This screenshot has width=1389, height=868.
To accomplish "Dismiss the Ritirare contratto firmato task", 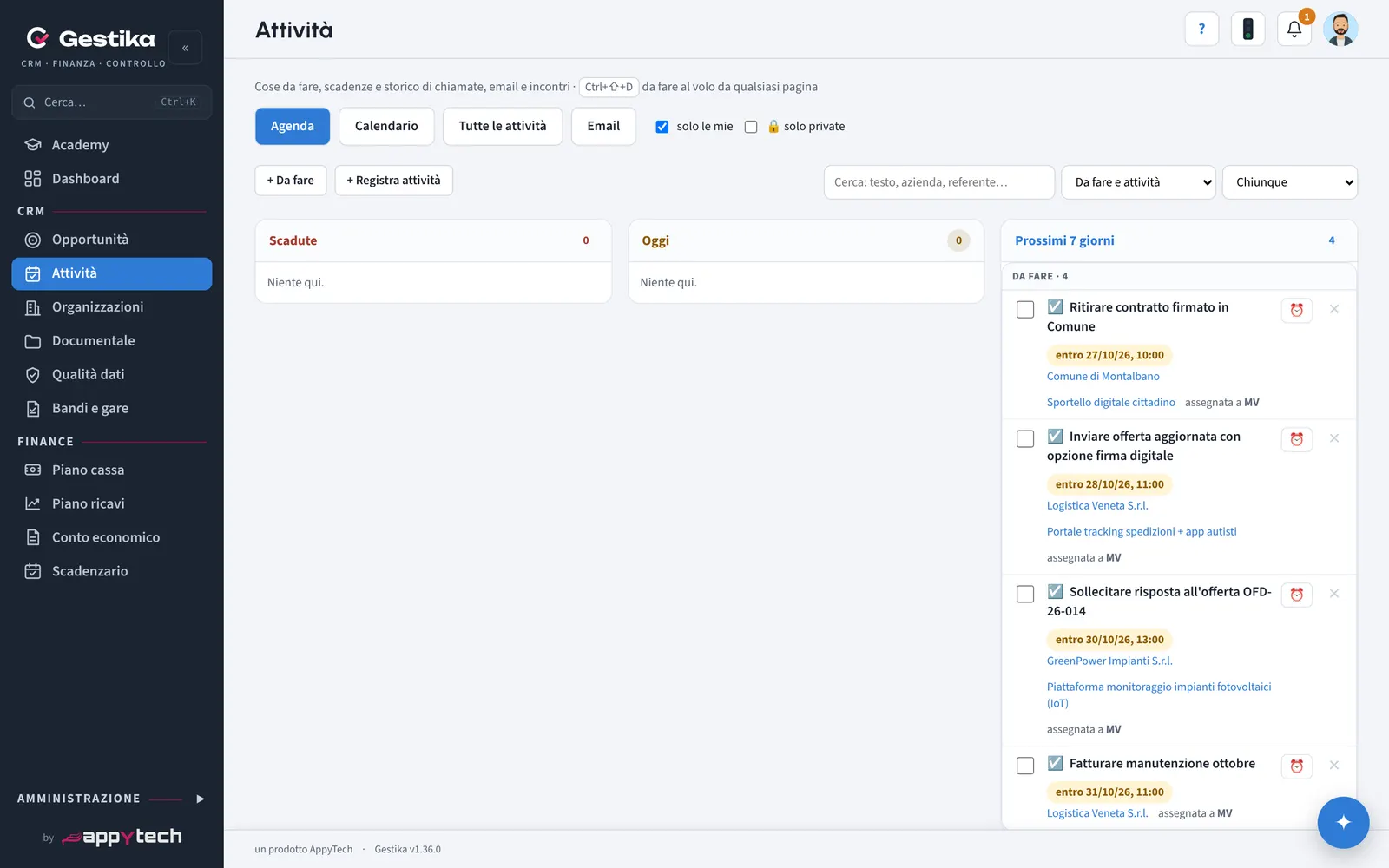I will pyautogui.click(x=1334, y=309).
